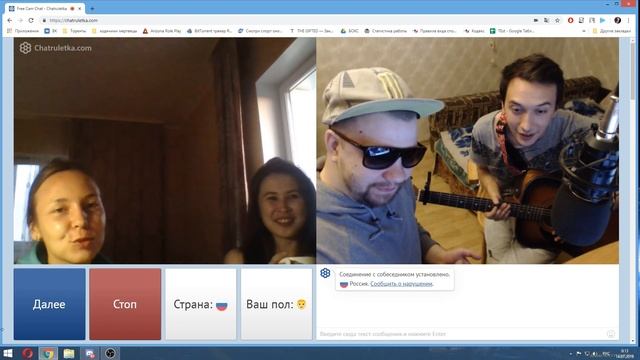
Task: Switch to Chrome in the taskbar
Action: 48,353
